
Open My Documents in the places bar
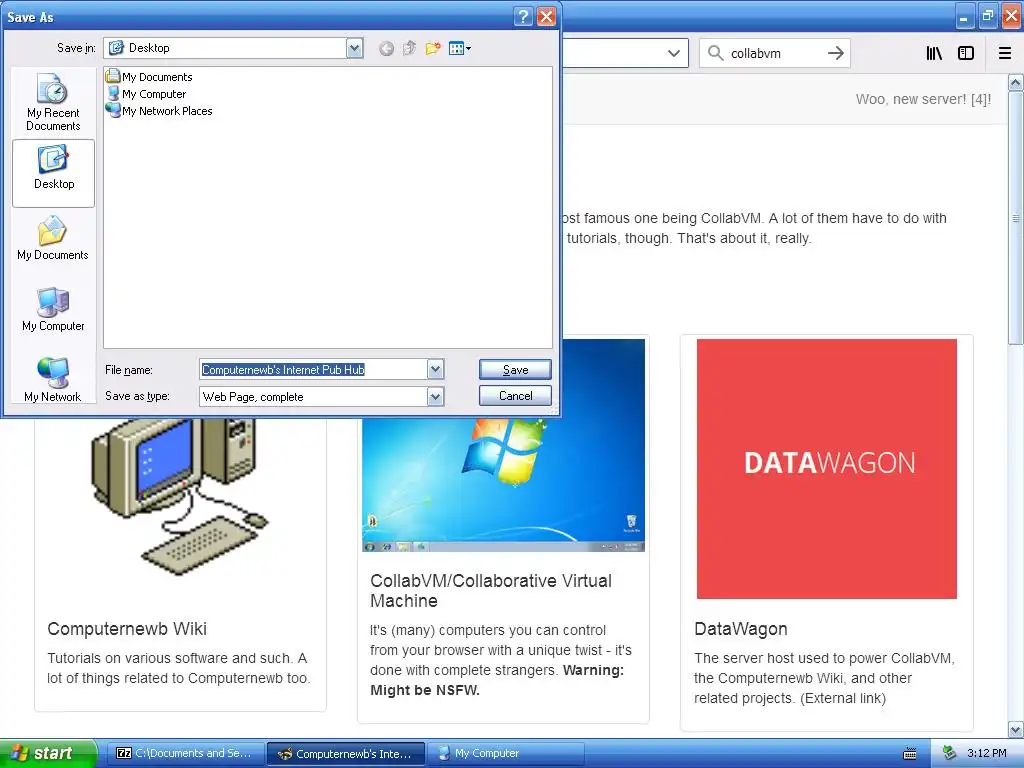(x=53, y=239)
